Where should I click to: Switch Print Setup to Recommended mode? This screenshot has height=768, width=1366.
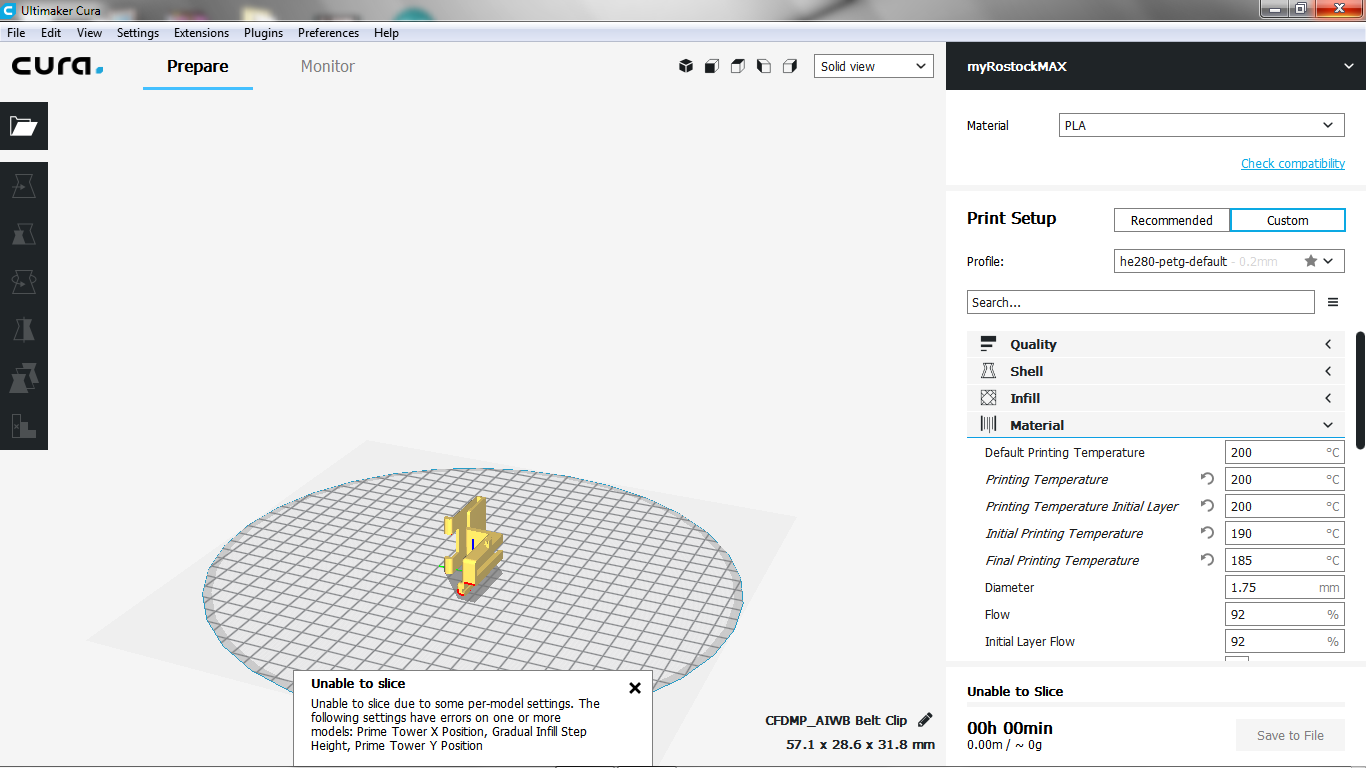coord(1171,220)
